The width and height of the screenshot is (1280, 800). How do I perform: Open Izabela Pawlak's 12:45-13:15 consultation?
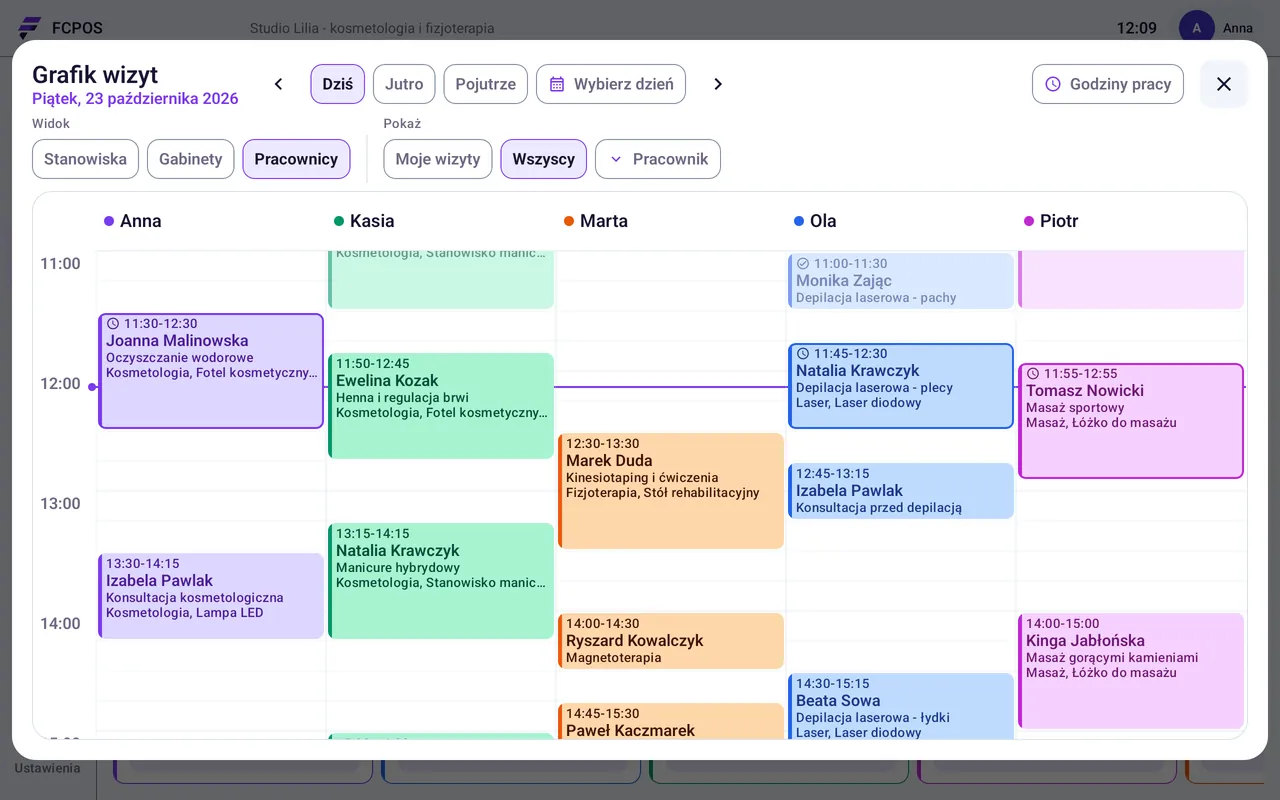(901, 491)
